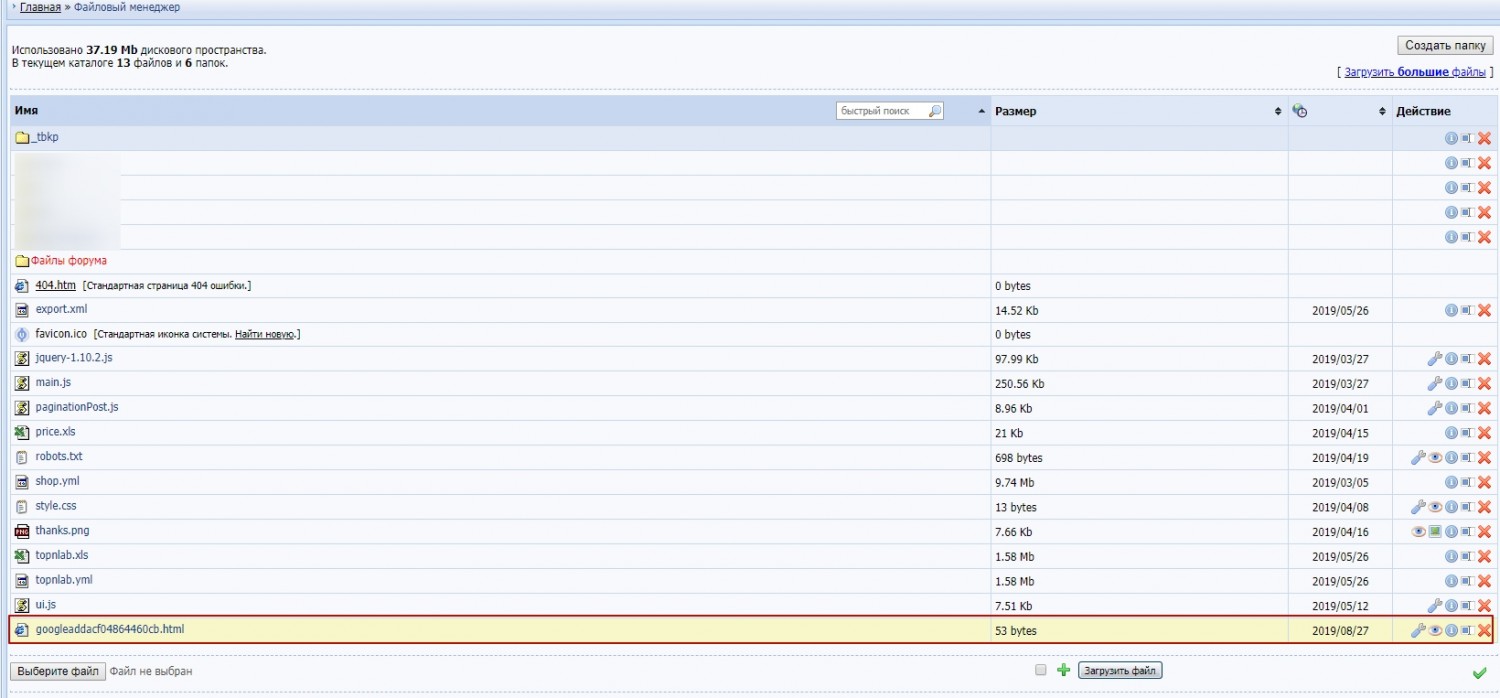Sort by date using the clock column arrows

[x=1382, y=111]
